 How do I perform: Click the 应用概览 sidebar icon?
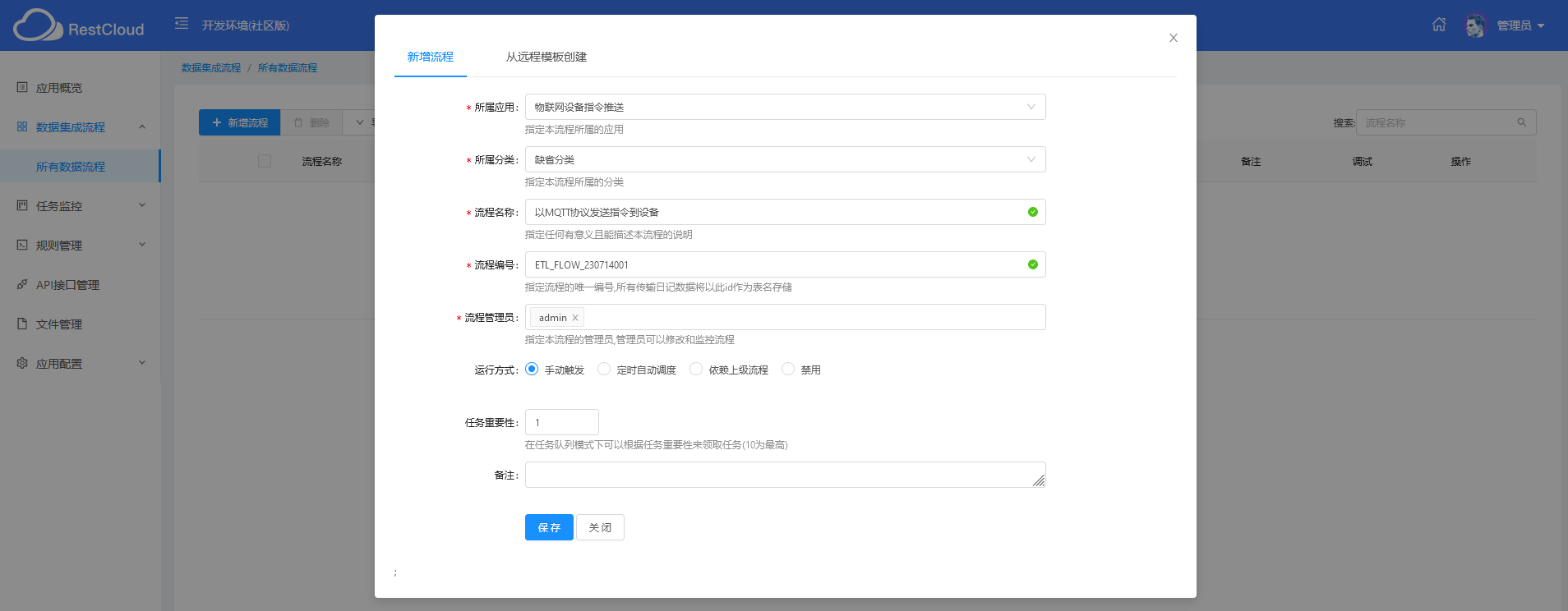coord(22,87)
